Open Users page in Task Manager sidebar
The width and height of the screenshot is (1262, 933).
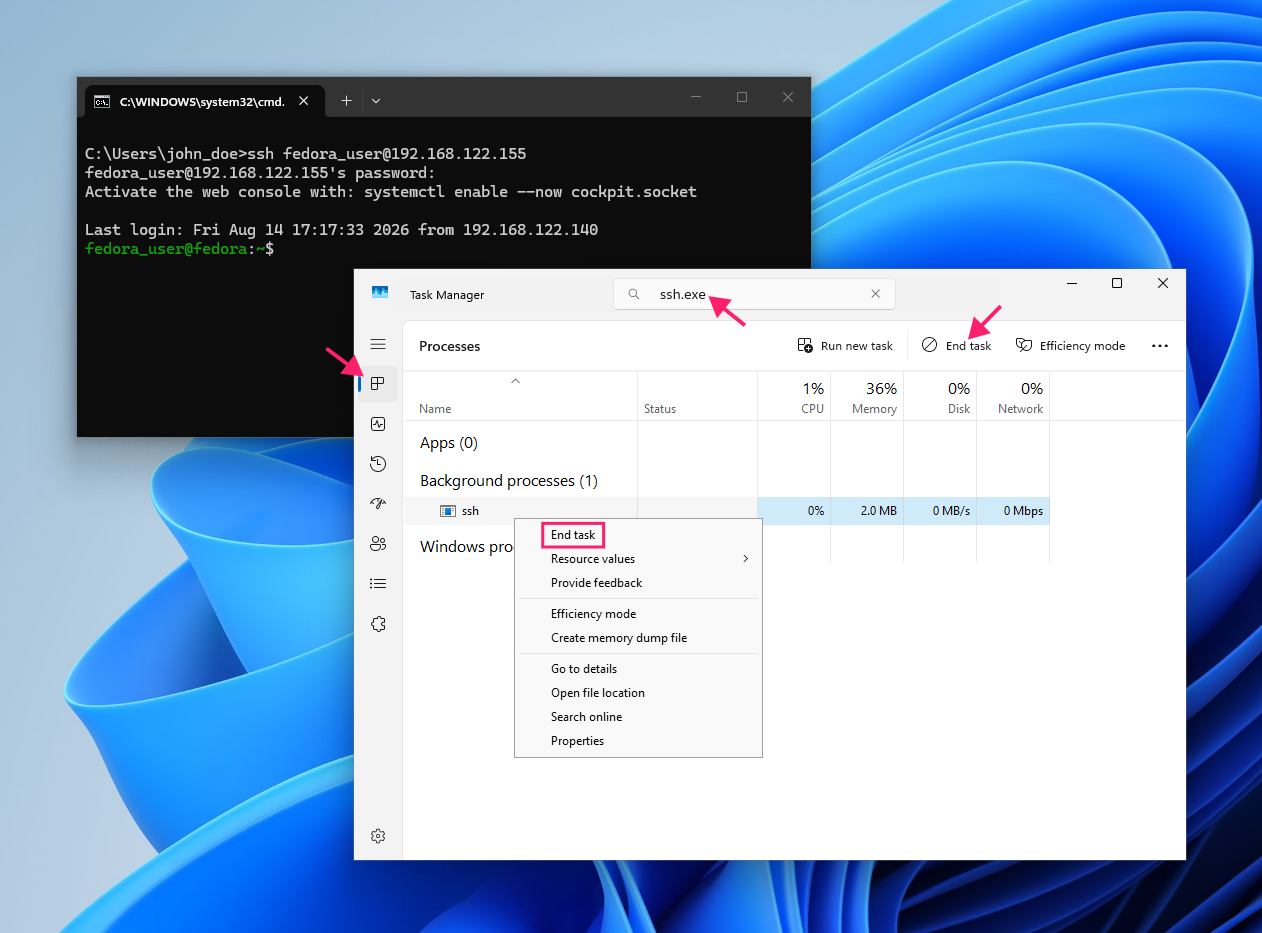378,543
